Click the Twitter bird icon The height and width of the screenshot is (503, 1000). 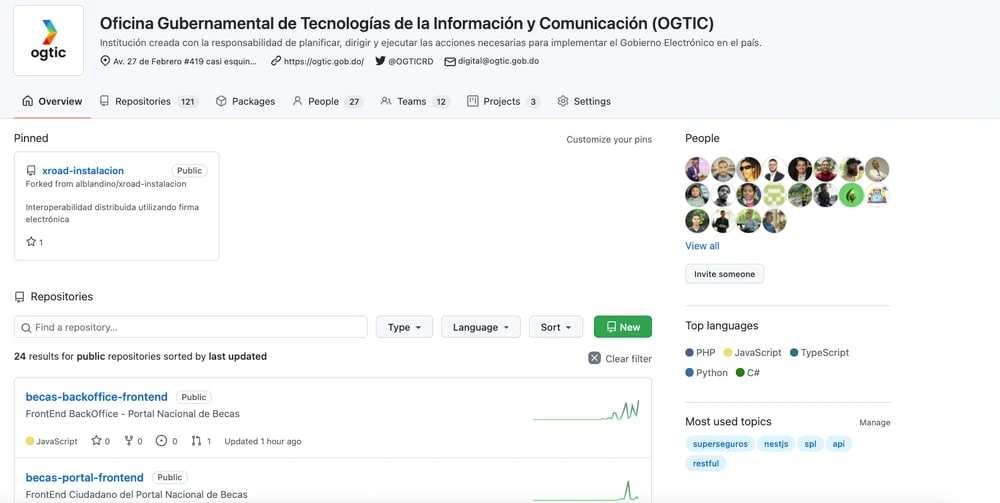[380, 61]
